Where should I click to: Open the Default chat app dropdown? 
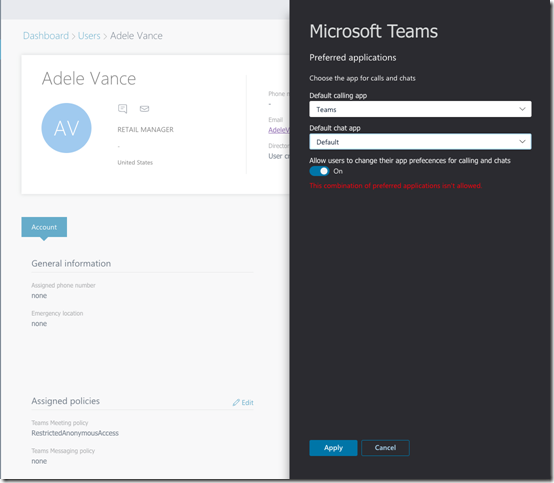pos(420,142)
